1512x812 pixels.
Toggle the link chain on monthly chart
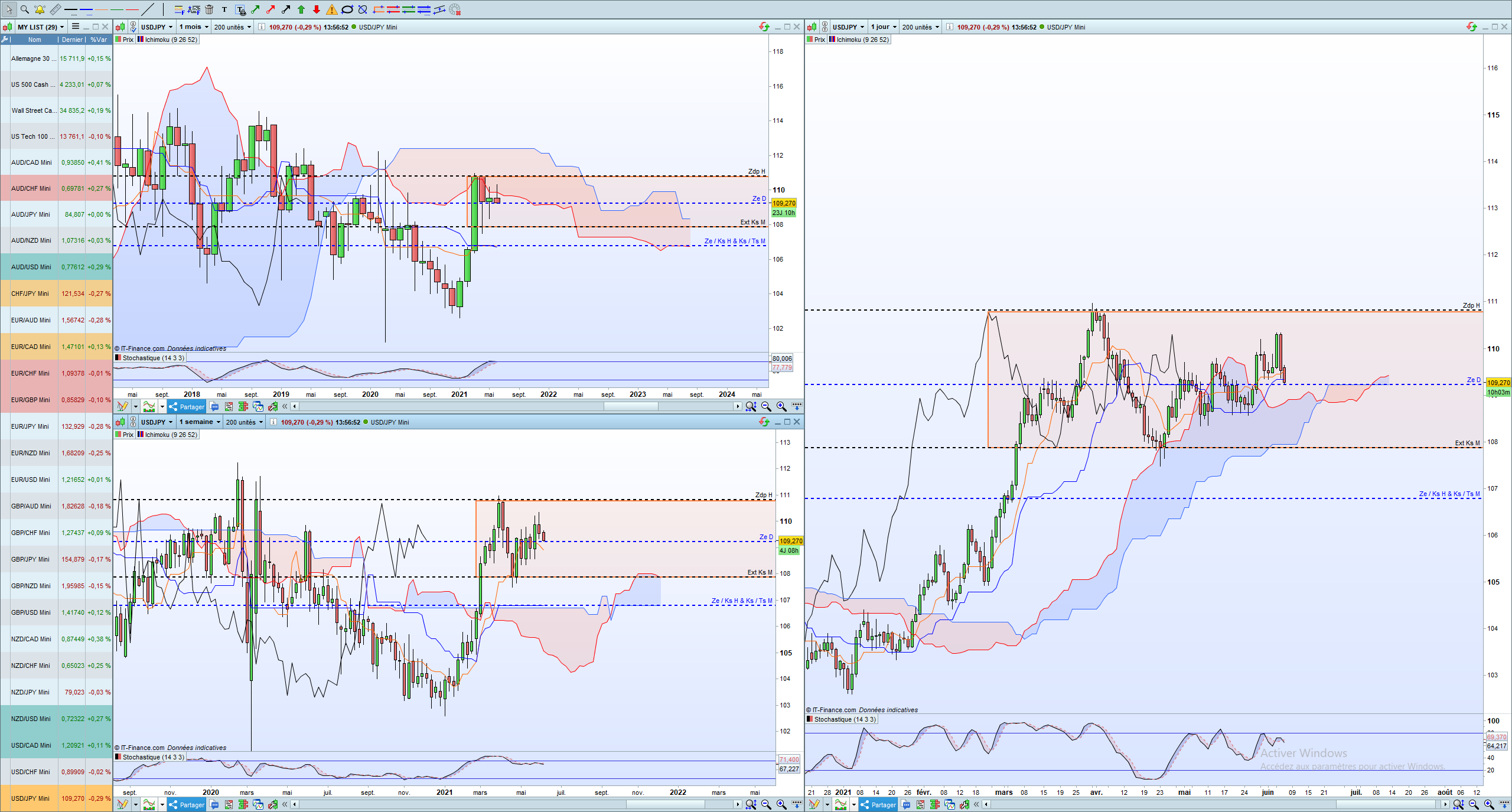tap(133, 27)
